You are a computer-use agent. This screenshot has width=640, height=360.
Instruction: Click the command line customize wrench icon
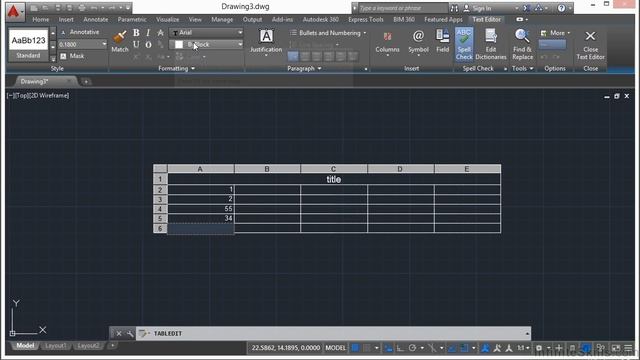(130, 333)
